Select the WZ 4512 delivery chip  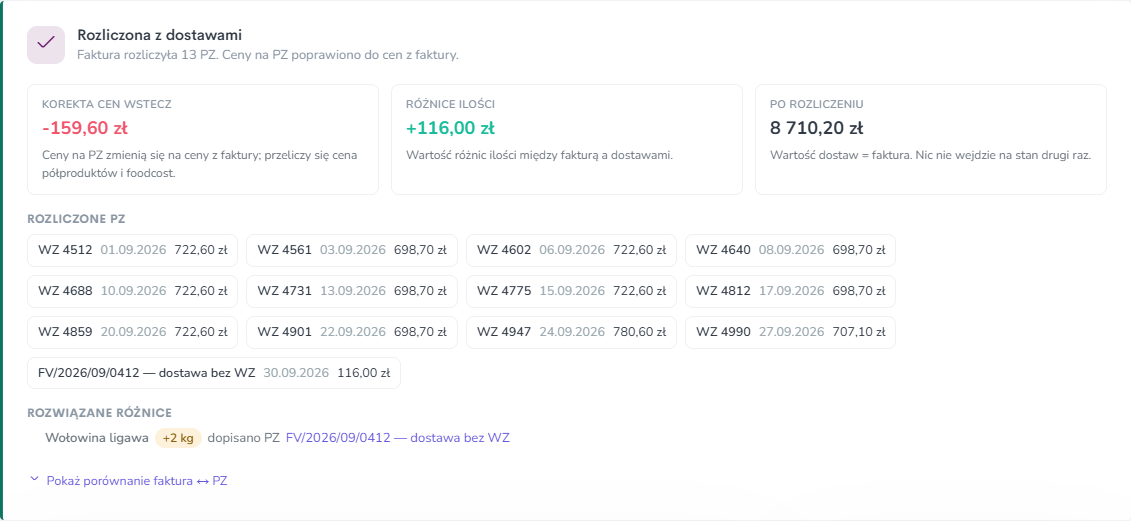click(133, 250)
